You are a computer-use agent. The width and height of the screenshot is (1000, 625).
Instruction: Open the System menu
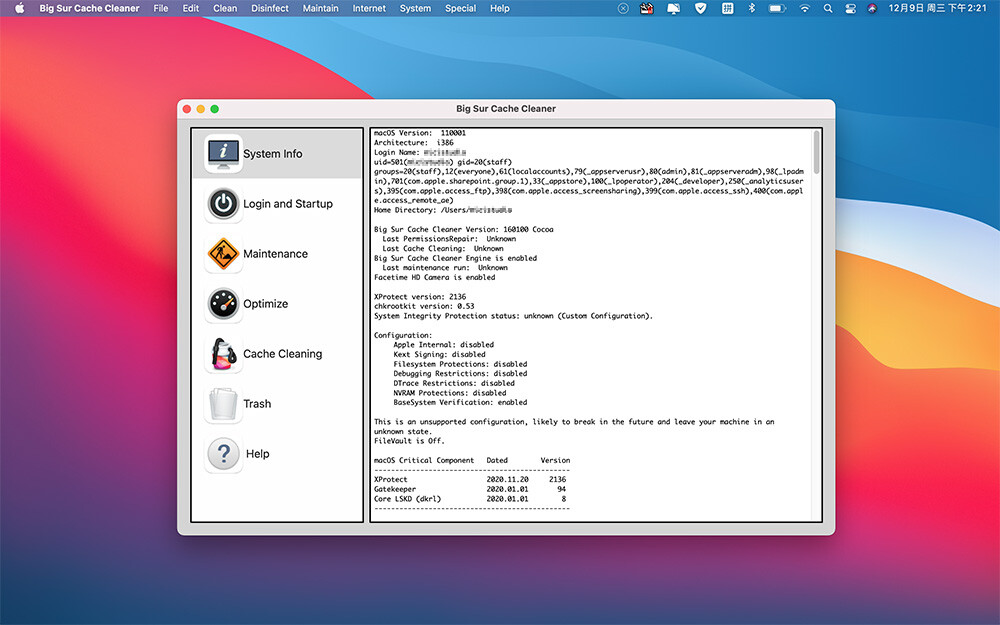pos(415,8)
